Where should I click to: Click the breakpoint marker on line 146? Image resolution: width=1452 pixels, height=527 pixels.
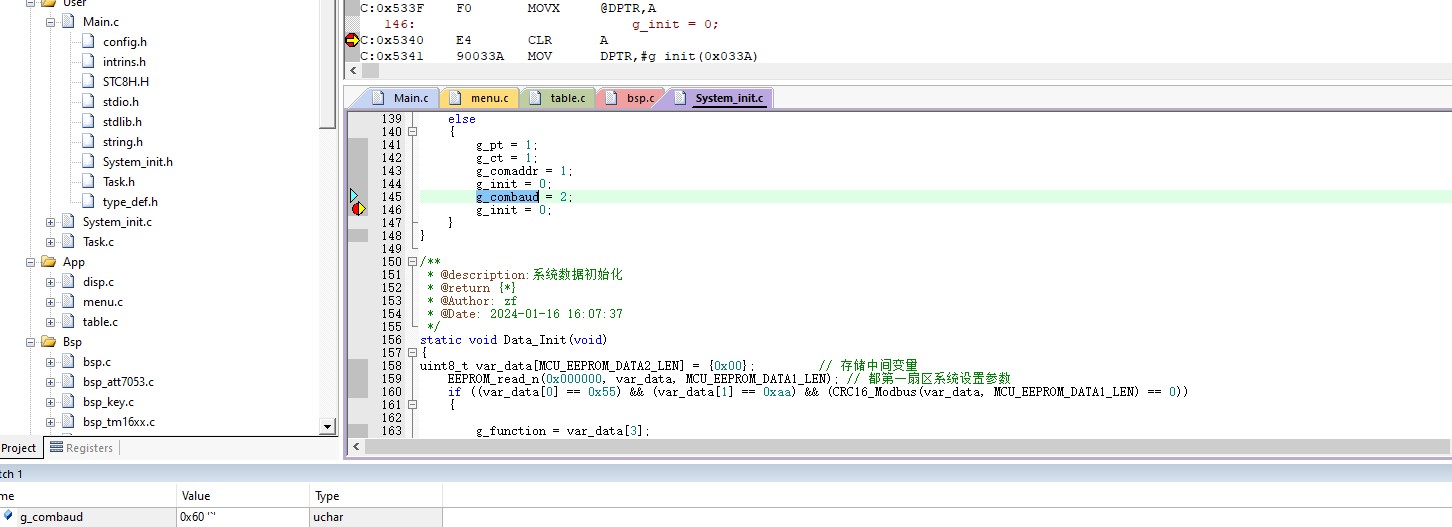click(357, 209)
